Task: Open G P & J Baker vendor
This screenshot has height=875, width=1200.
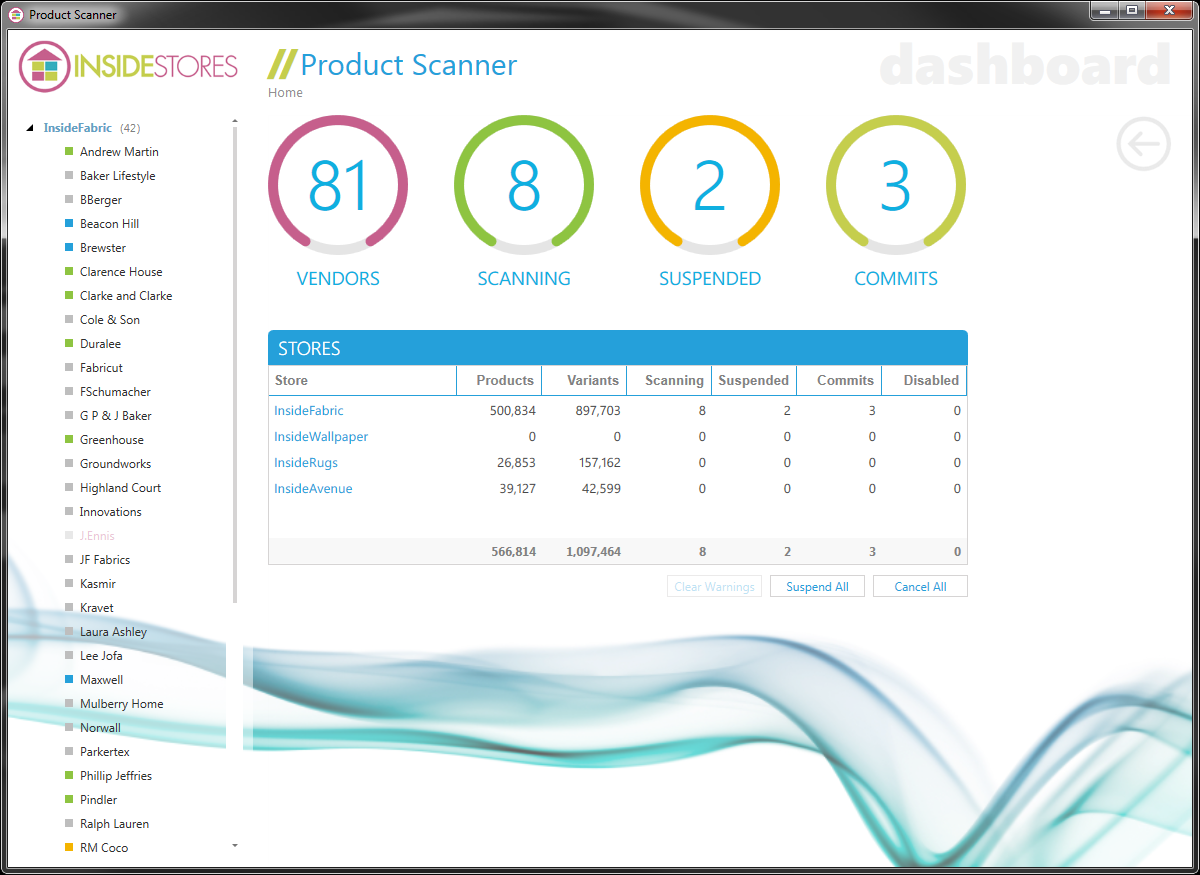Action: coord(116,416)
